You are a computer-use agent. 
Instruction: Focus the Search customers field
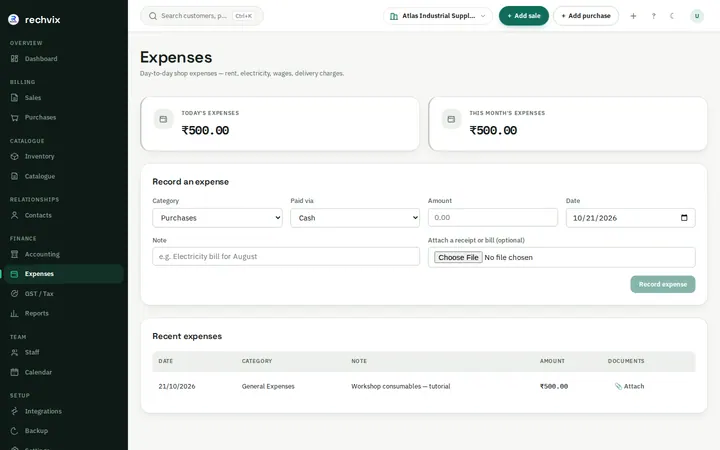click(202, 16)
